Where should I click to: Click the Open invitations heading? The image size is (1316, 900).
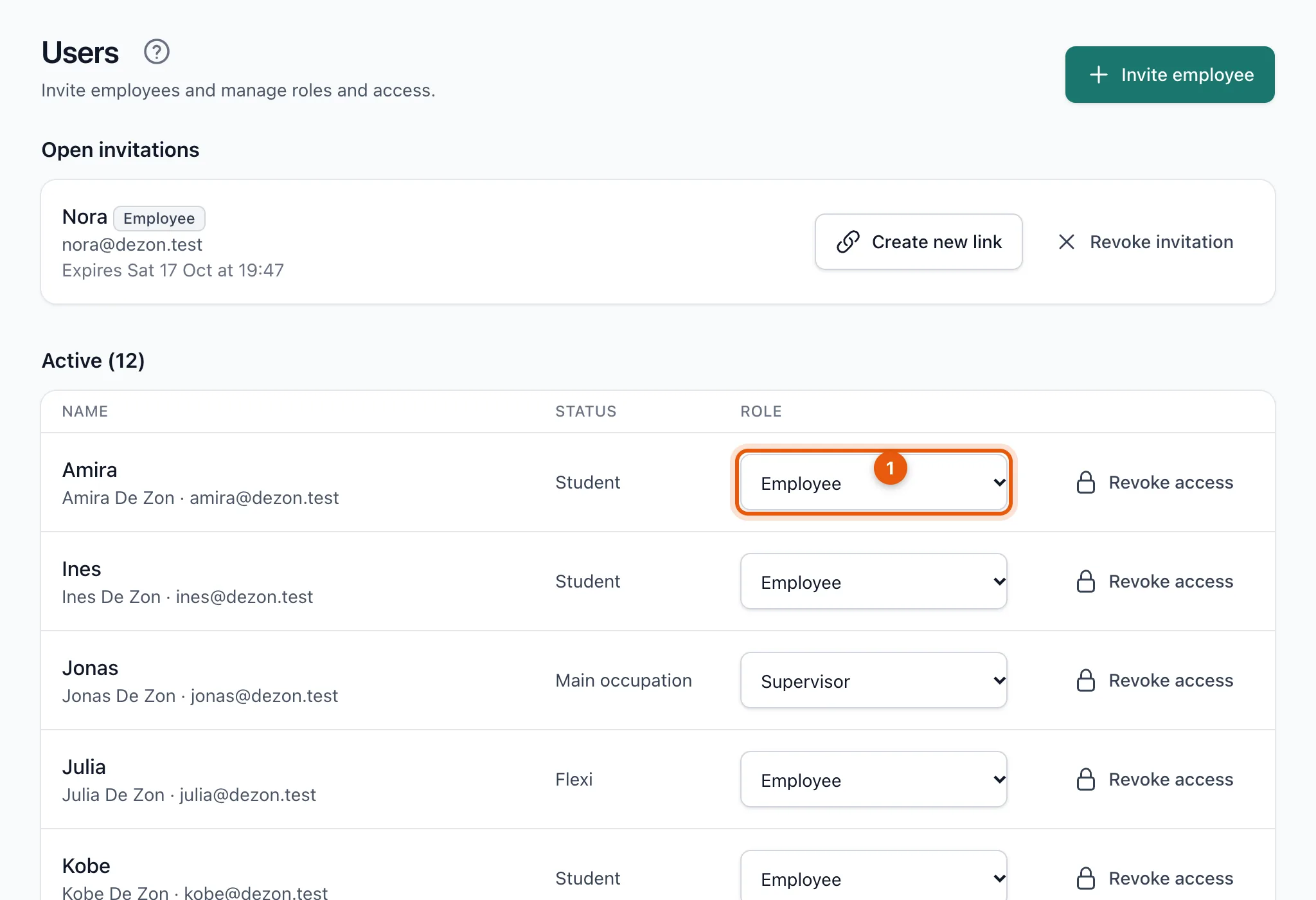point(120,150)
